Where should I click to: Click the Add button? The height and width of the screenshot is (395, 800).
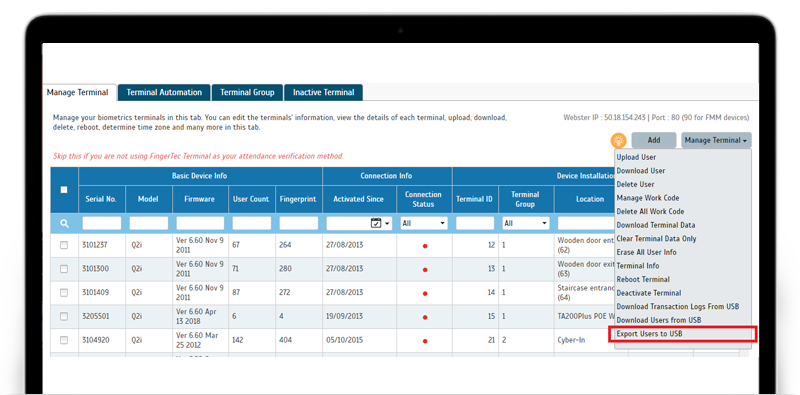coord(654,140)
